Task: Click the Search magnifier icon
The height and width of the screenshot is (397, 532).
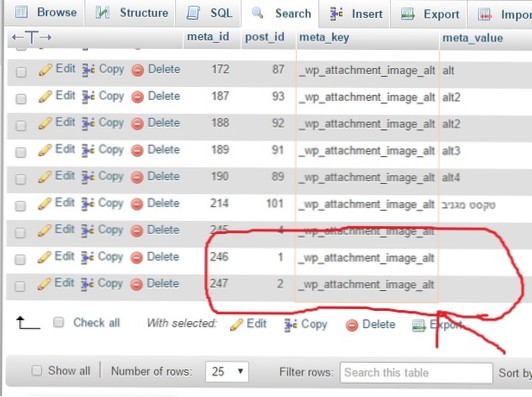Action: (x=257, y=13)
